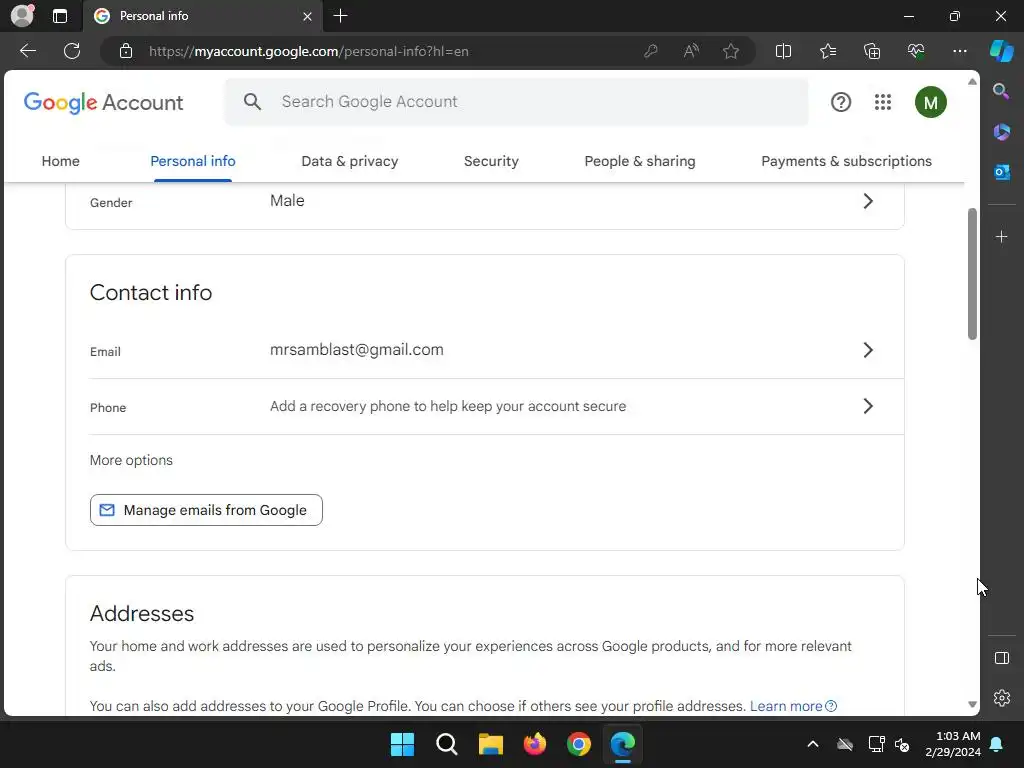
Task: Switch to the Security tab
Action: tap(491, 161)
